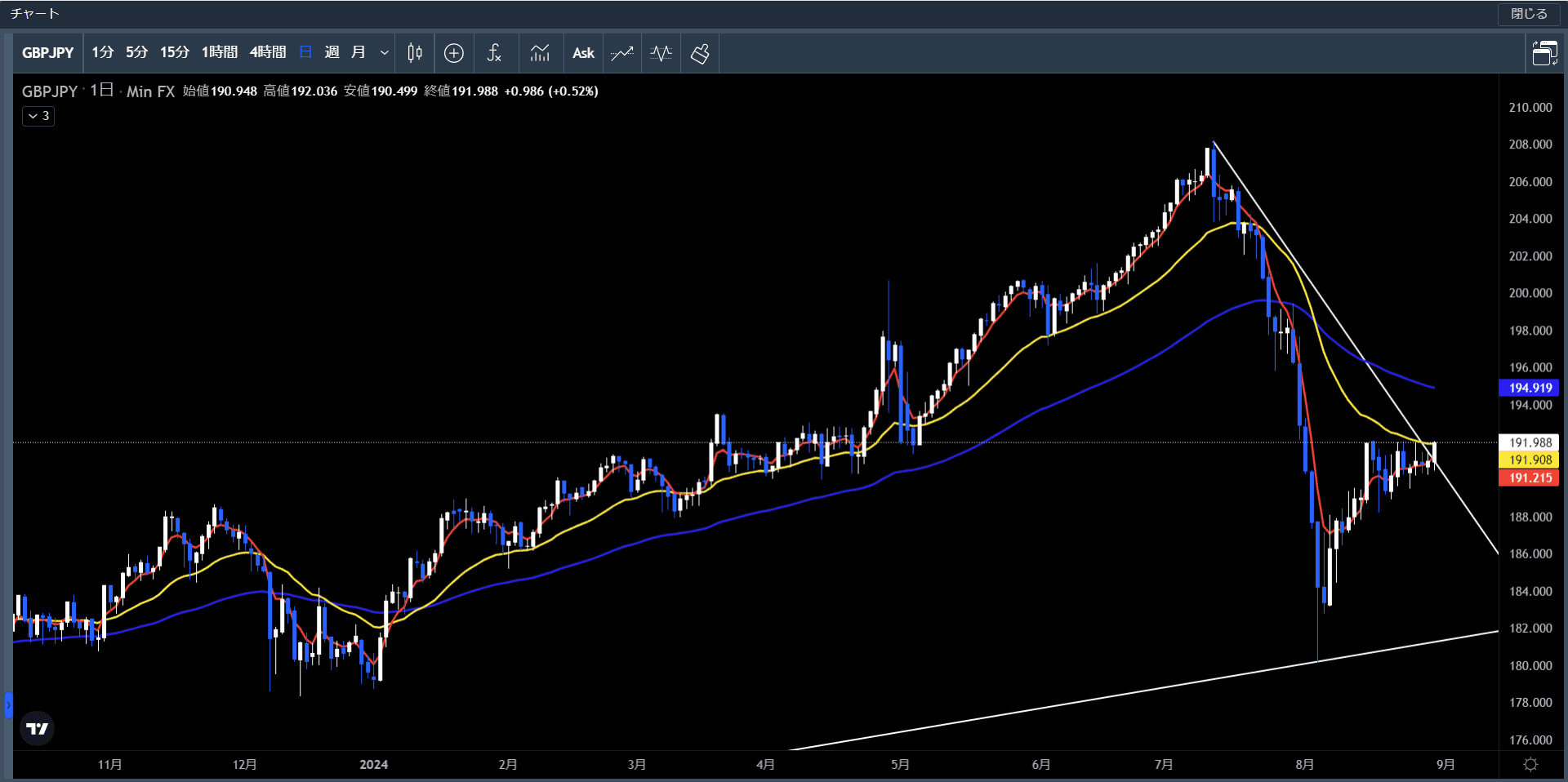Open chart settings gear icon
The height and width of the screenshot is (782, 1568).
click(x=1530, y=764)
